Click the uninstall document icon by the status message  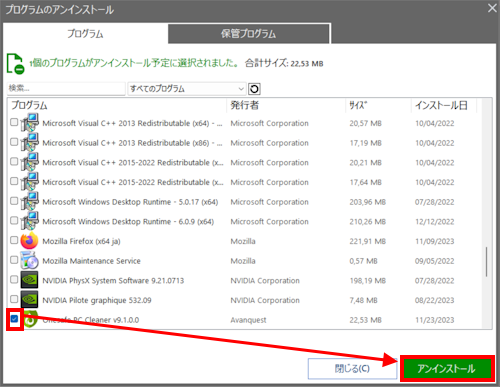[x=15, y=63]
